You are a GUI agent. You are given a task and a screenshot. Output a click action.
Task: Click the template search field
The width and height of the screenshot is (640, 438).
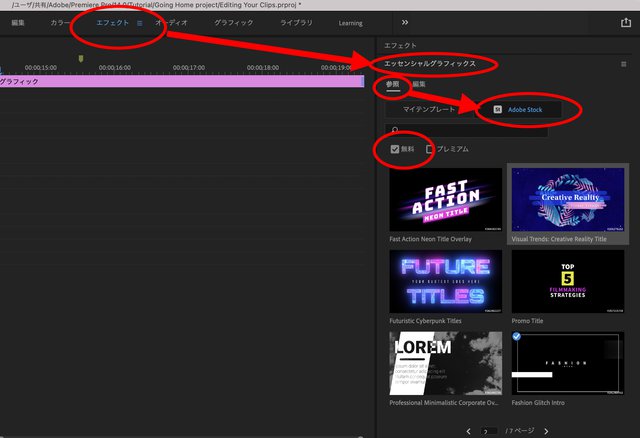(x=466, y=130)
